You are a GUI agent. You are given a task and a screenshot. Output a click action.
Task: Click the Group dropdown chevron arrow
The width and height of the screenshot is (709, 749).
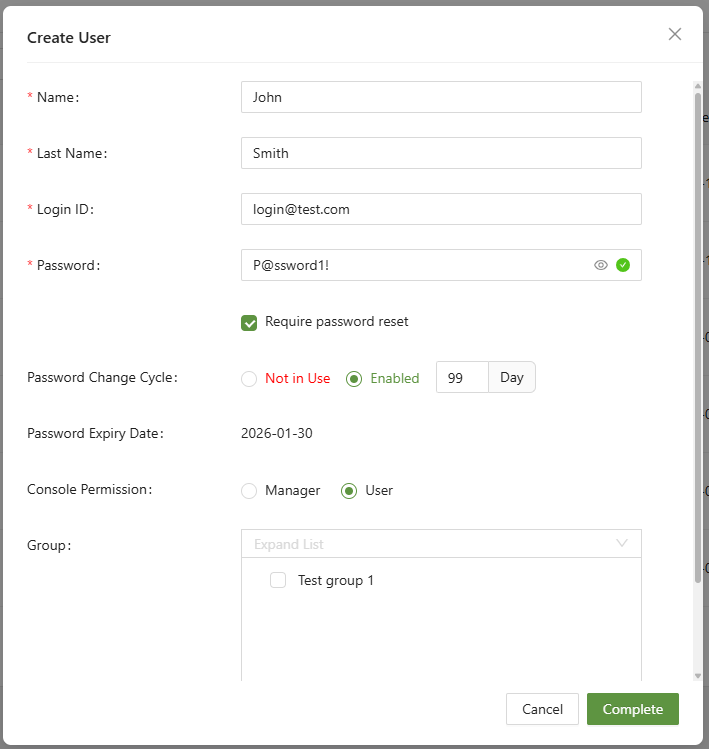622,543
